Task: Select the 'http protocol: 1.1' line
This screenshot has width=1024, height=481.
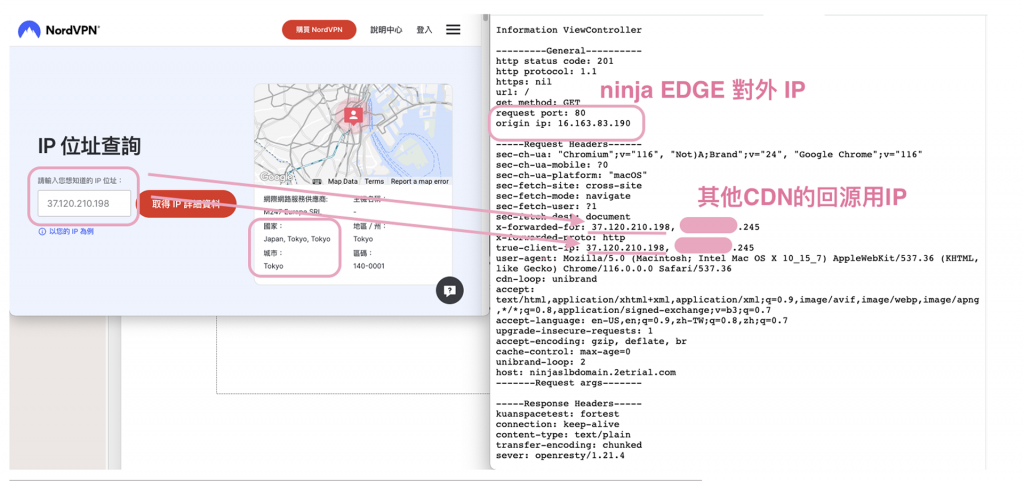Action: coord(546,72)
